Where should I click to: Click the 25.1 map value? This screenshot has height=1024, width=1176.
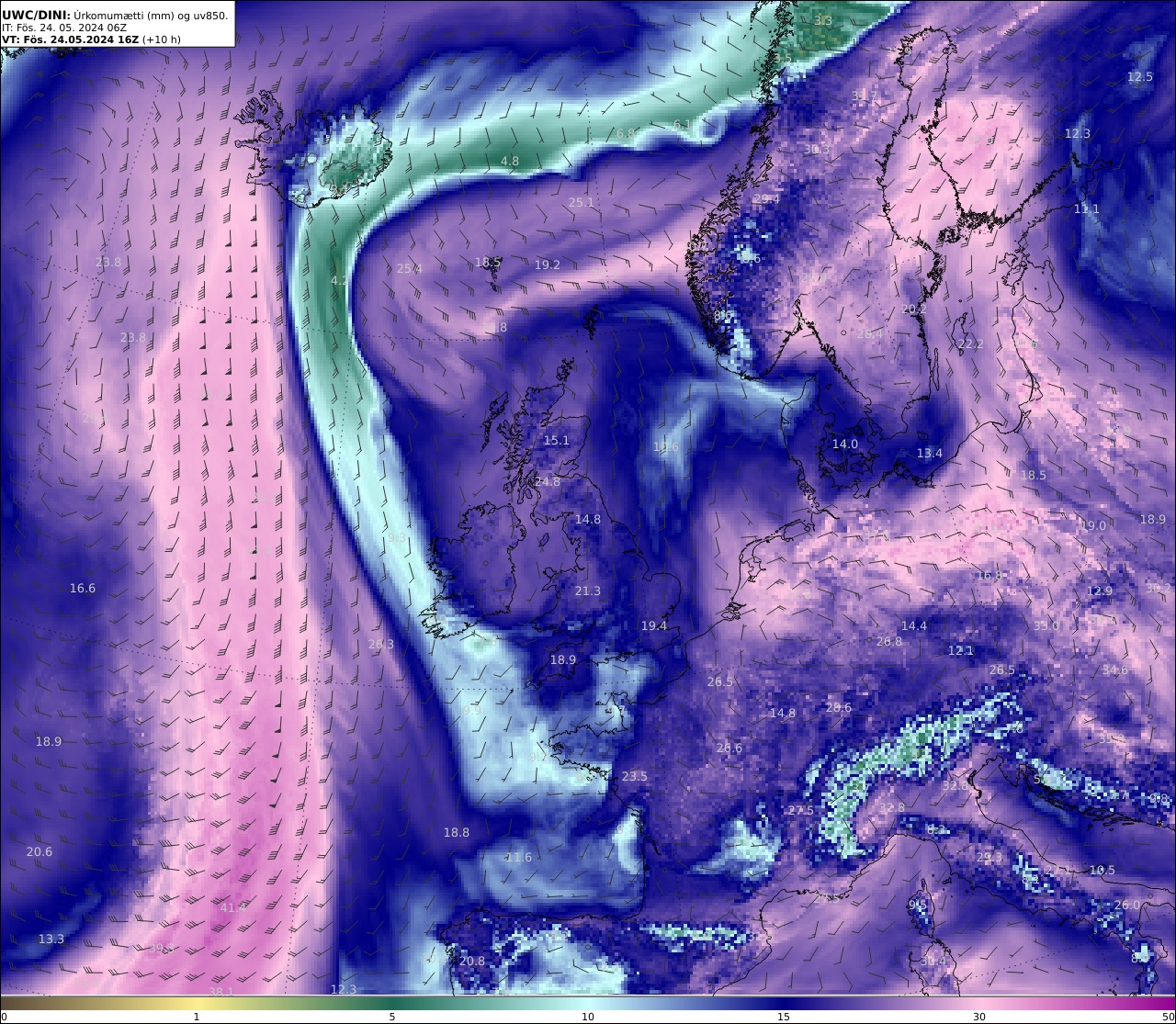click(x=582, y=203)
